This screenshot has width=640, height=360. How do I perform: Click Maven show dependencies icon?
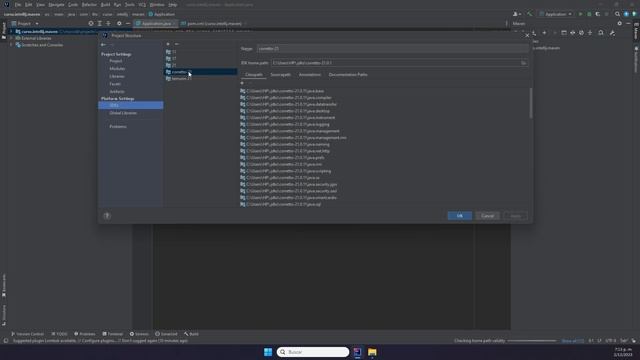point(601,33)
